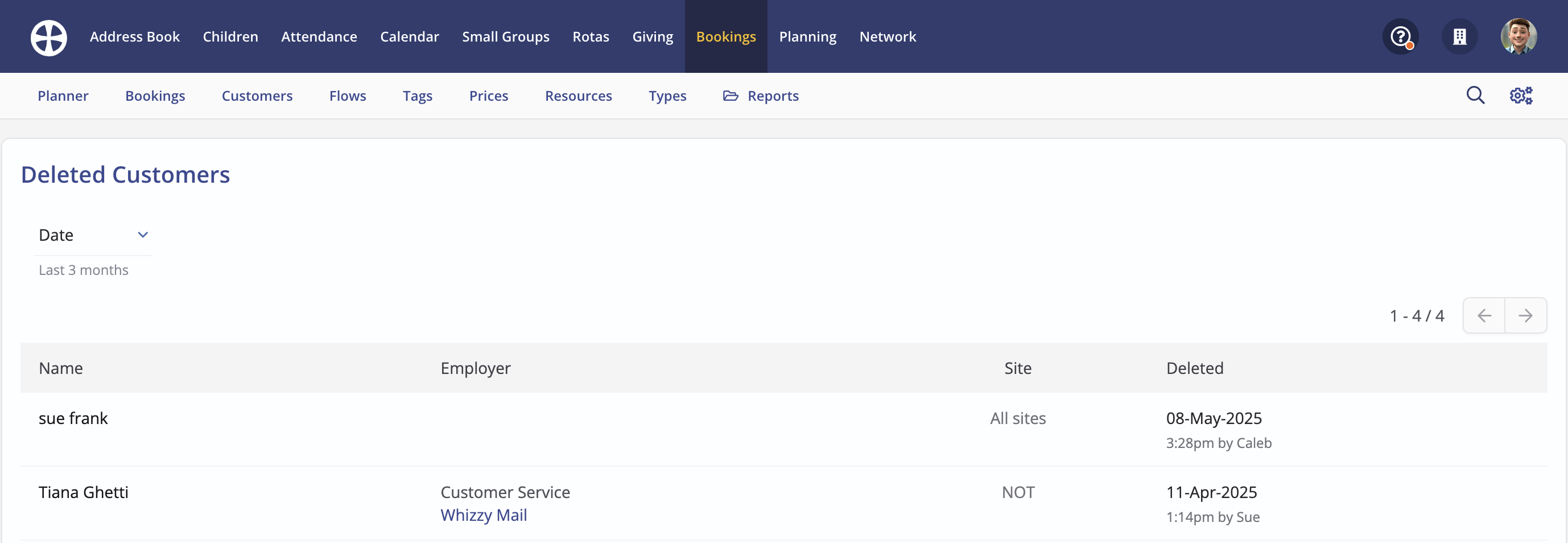Open the Calendar module
The width and height of the screenshot is (1568, 543).
click(410, 36)
